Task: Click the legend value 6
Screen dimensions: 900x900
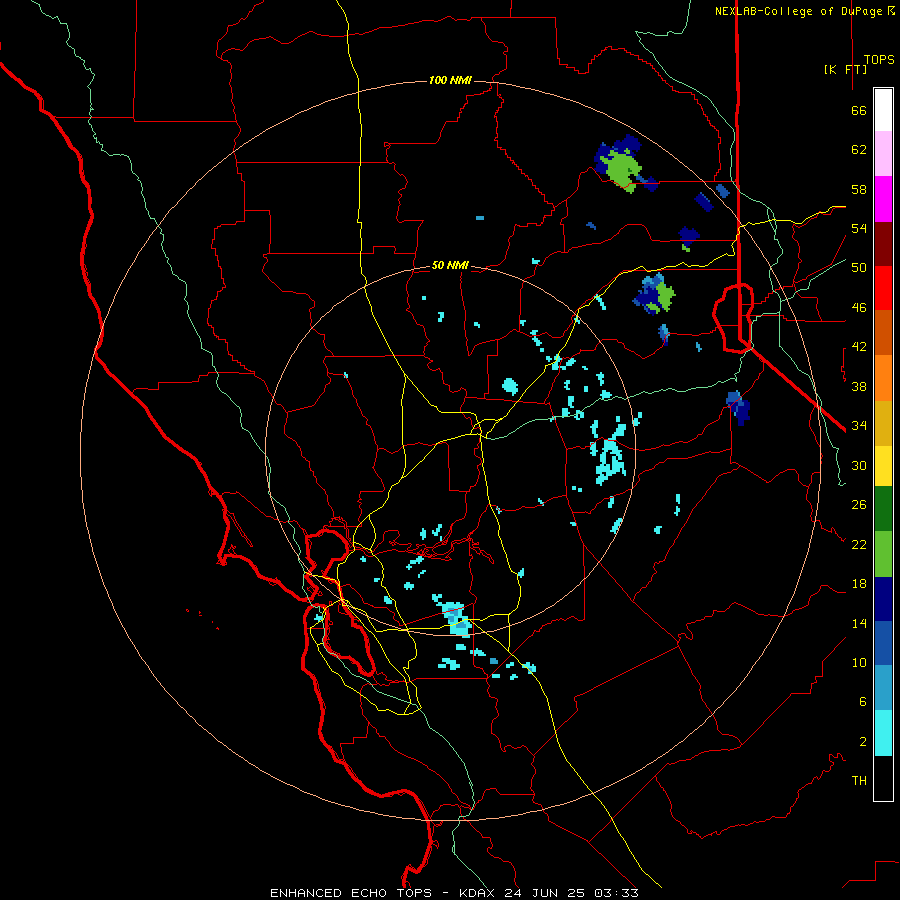Action: coord(863,702)
